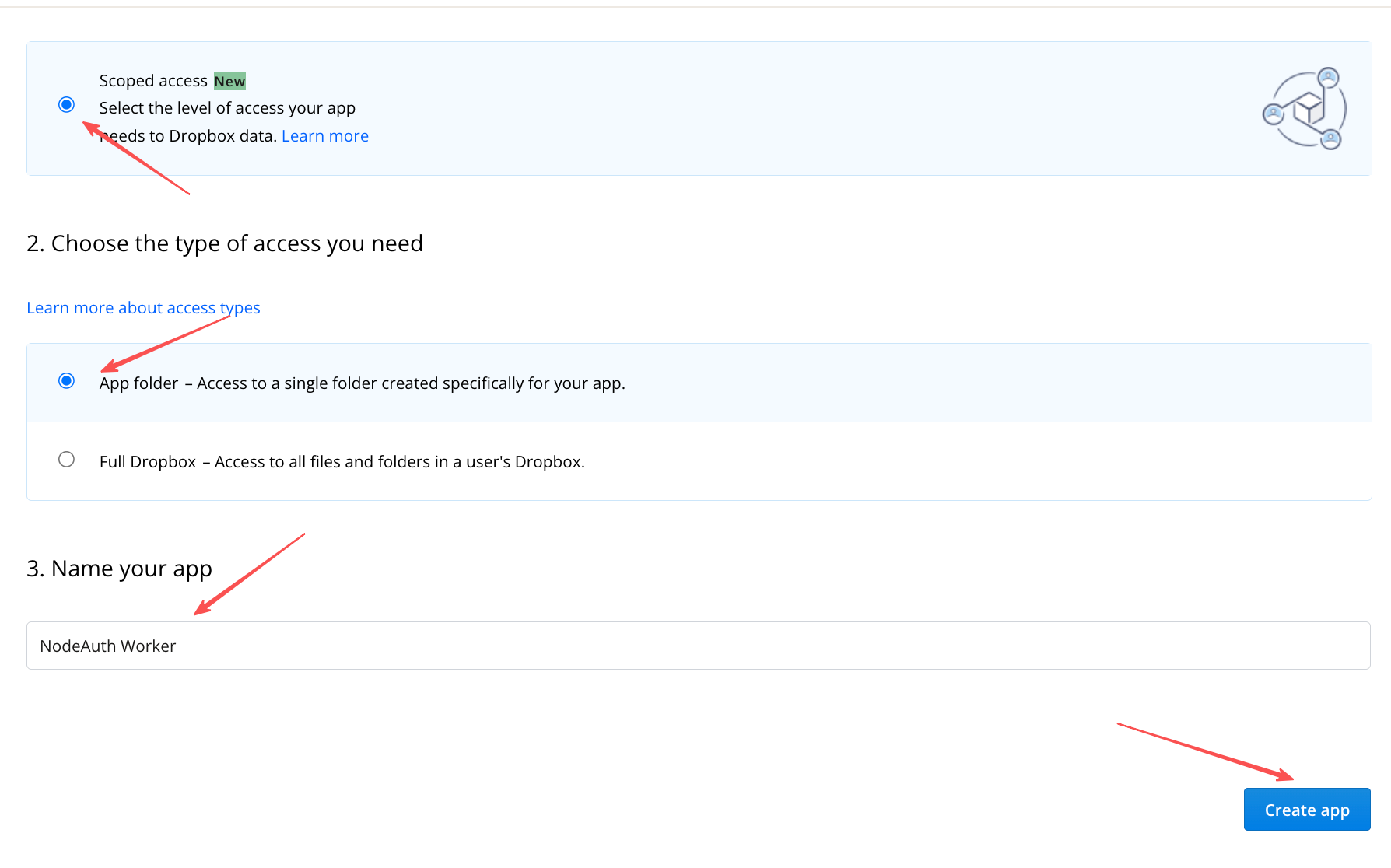Focus the NodeAuth Worker app name field
Viewport: 1391px width, 868px height.
pos(698,646)
